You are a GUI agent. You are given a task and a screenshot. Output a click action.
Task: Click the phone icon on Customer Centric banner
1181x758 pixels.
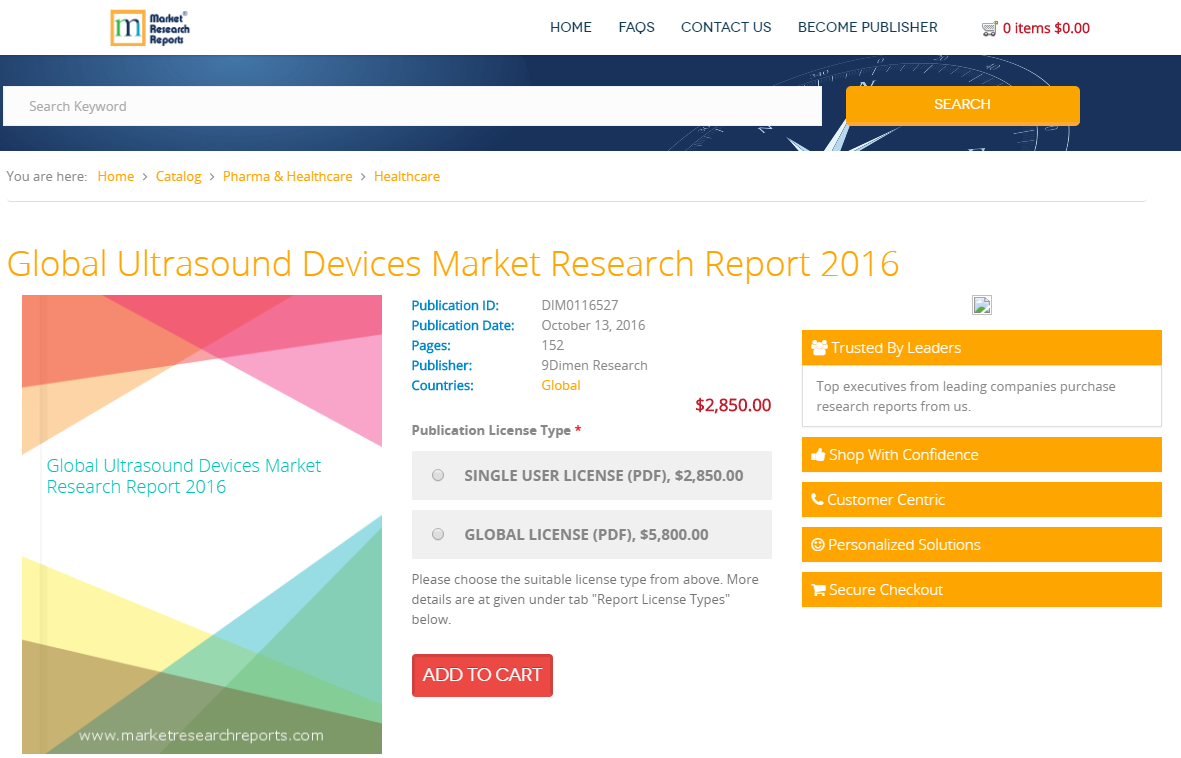coord(820,499)
